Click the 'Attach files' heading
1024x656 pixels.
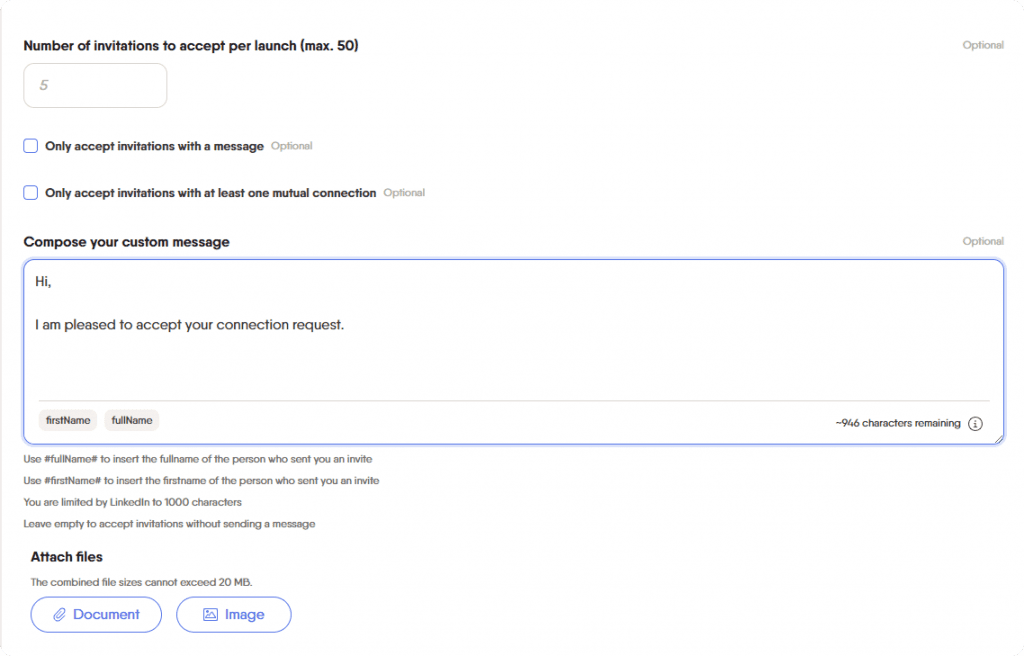(x=66, y=557)
